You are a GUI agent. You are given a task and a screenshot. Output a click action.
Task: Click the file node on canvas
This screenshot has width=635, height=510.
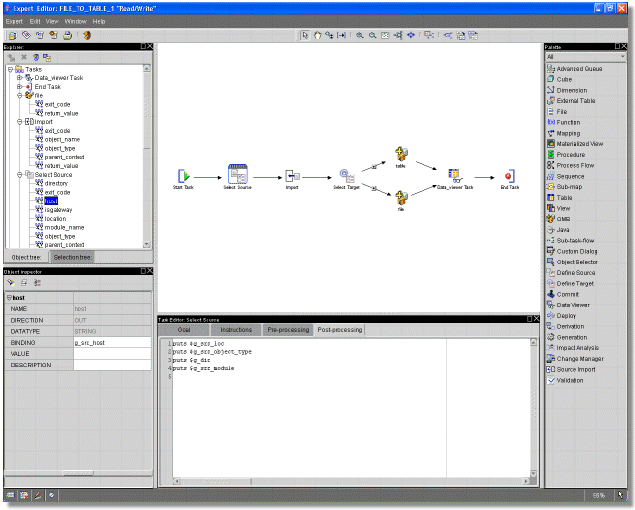point(401,201)
